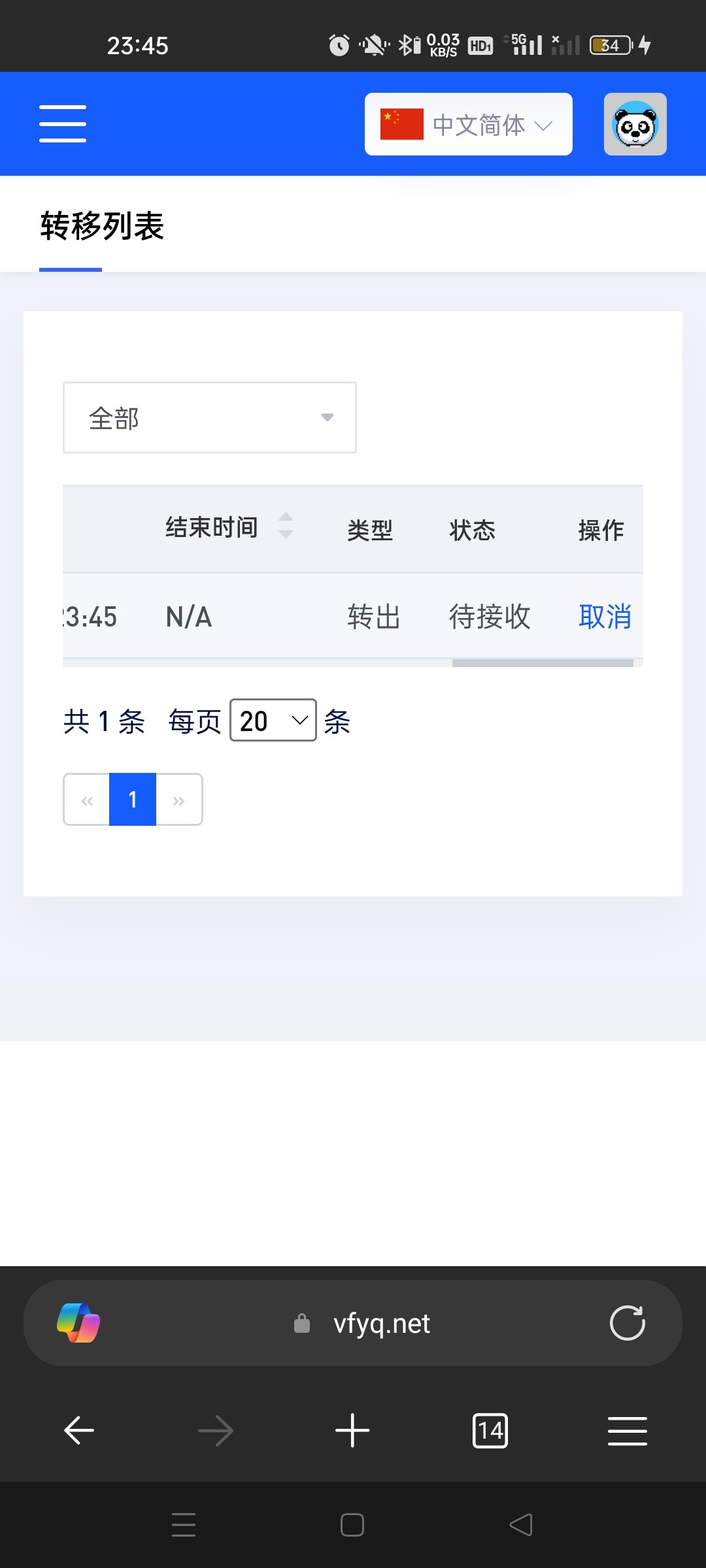706x1568 pixels.
Task: Tap the panda avatar profile icon
Action: coord(635,124)
